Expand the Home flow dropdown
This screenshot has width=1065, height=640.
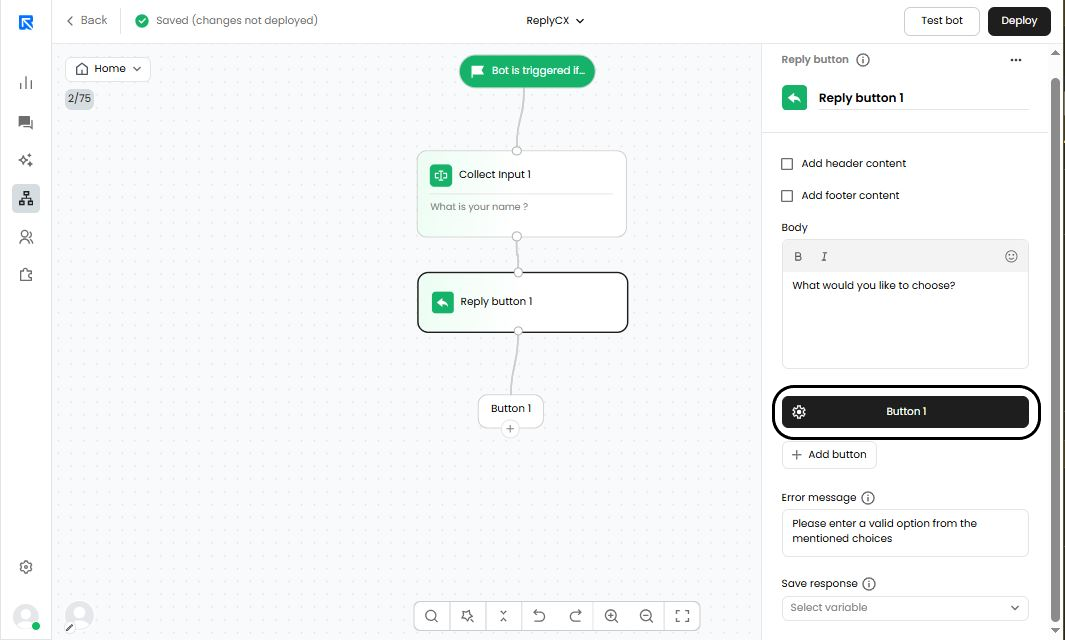tap(108, 69)
